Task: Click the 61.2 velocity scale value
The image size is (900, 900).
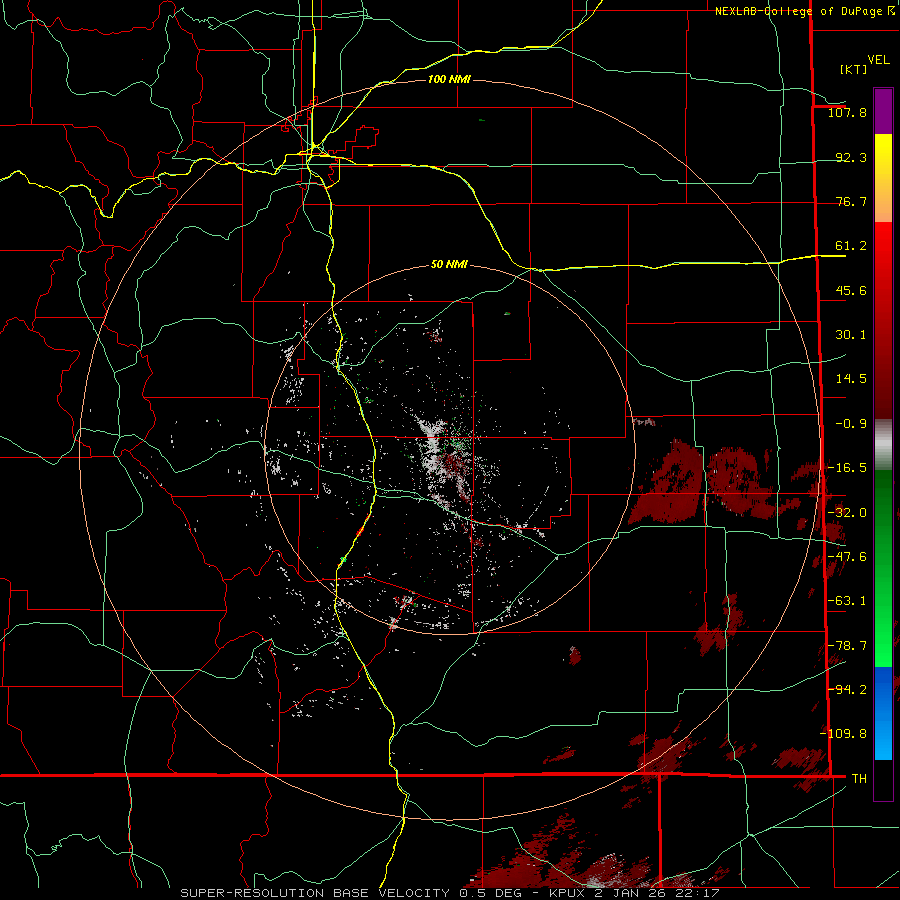Action: point(851,246)
